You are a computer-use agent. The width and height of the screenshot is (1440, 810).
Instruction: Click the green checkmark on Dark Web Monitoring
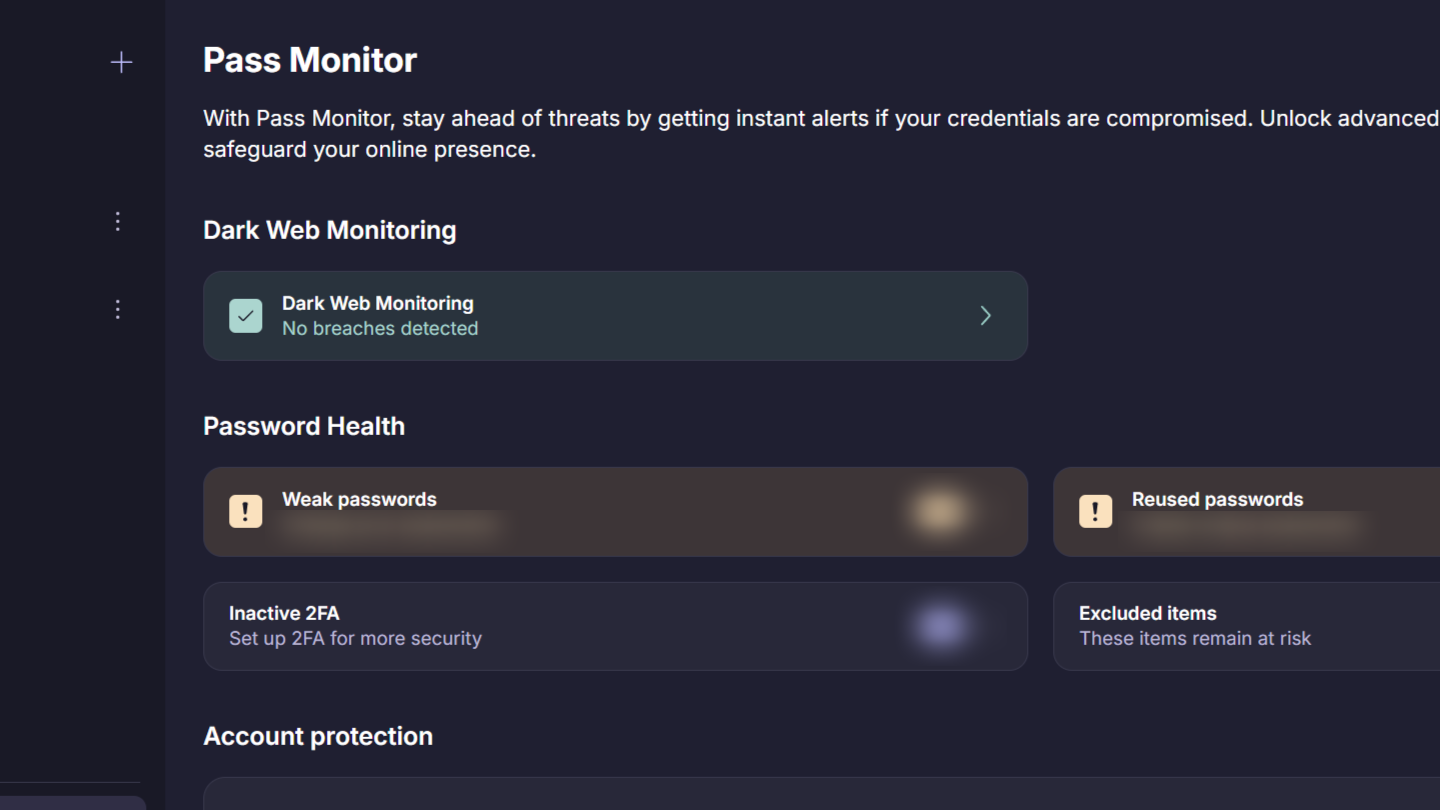246,316
